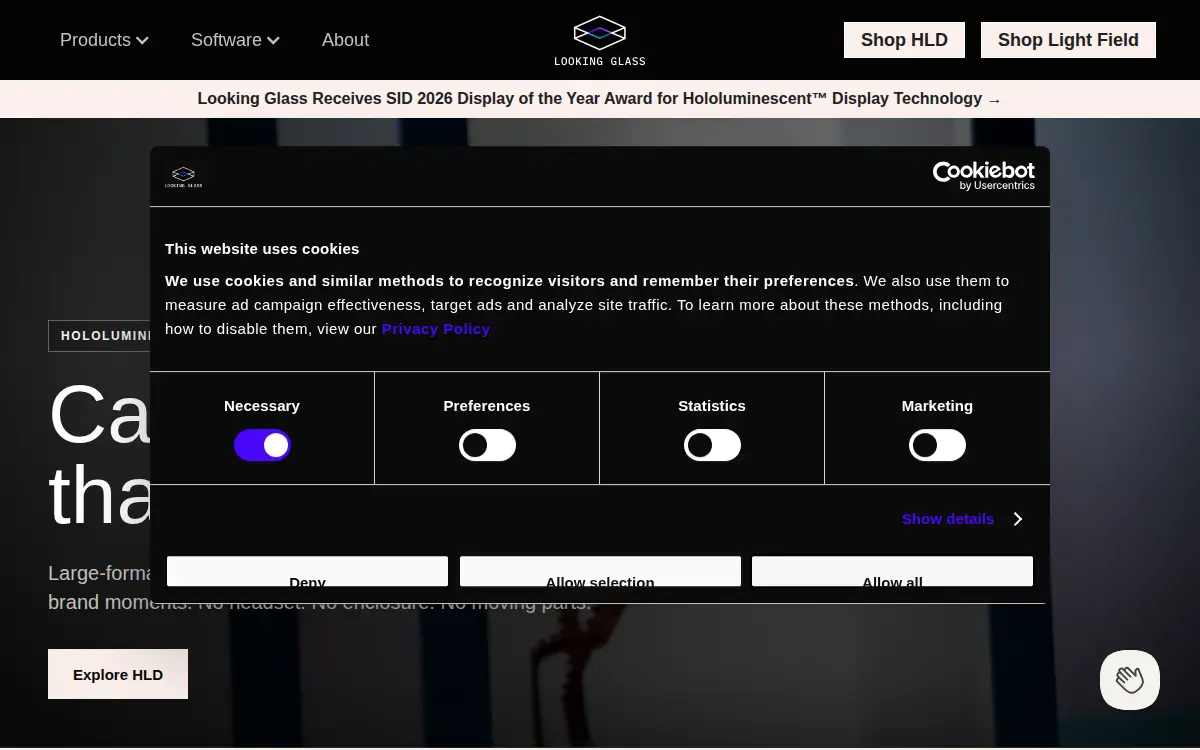Click the Cookiebot by Usercentrics logo

pos(984,176)
